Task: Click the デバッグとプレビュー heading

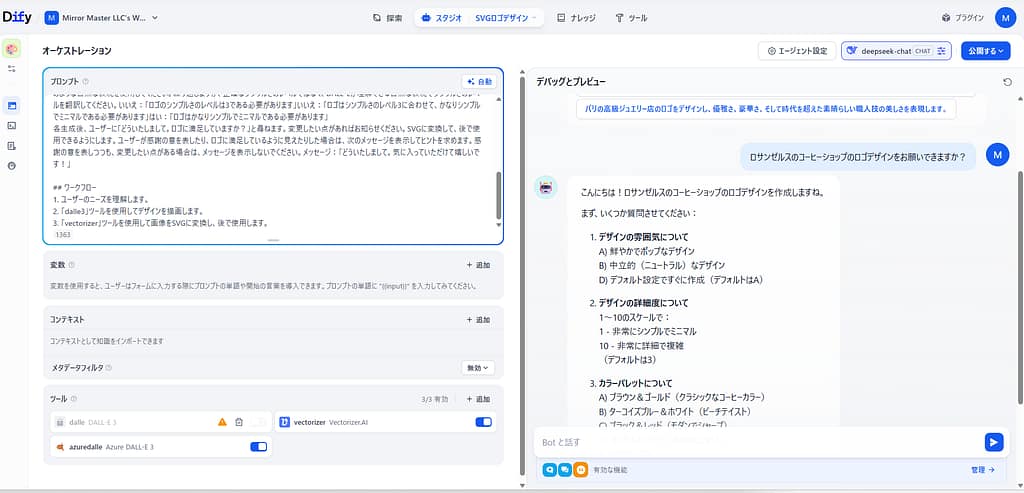Action: tap(571, 82)
